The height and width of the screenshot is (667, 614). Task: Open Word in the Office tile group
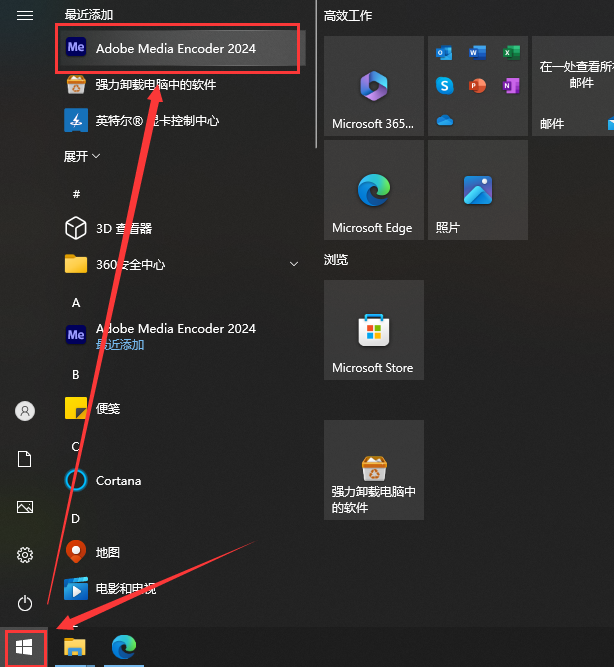(x=477, y=53)
